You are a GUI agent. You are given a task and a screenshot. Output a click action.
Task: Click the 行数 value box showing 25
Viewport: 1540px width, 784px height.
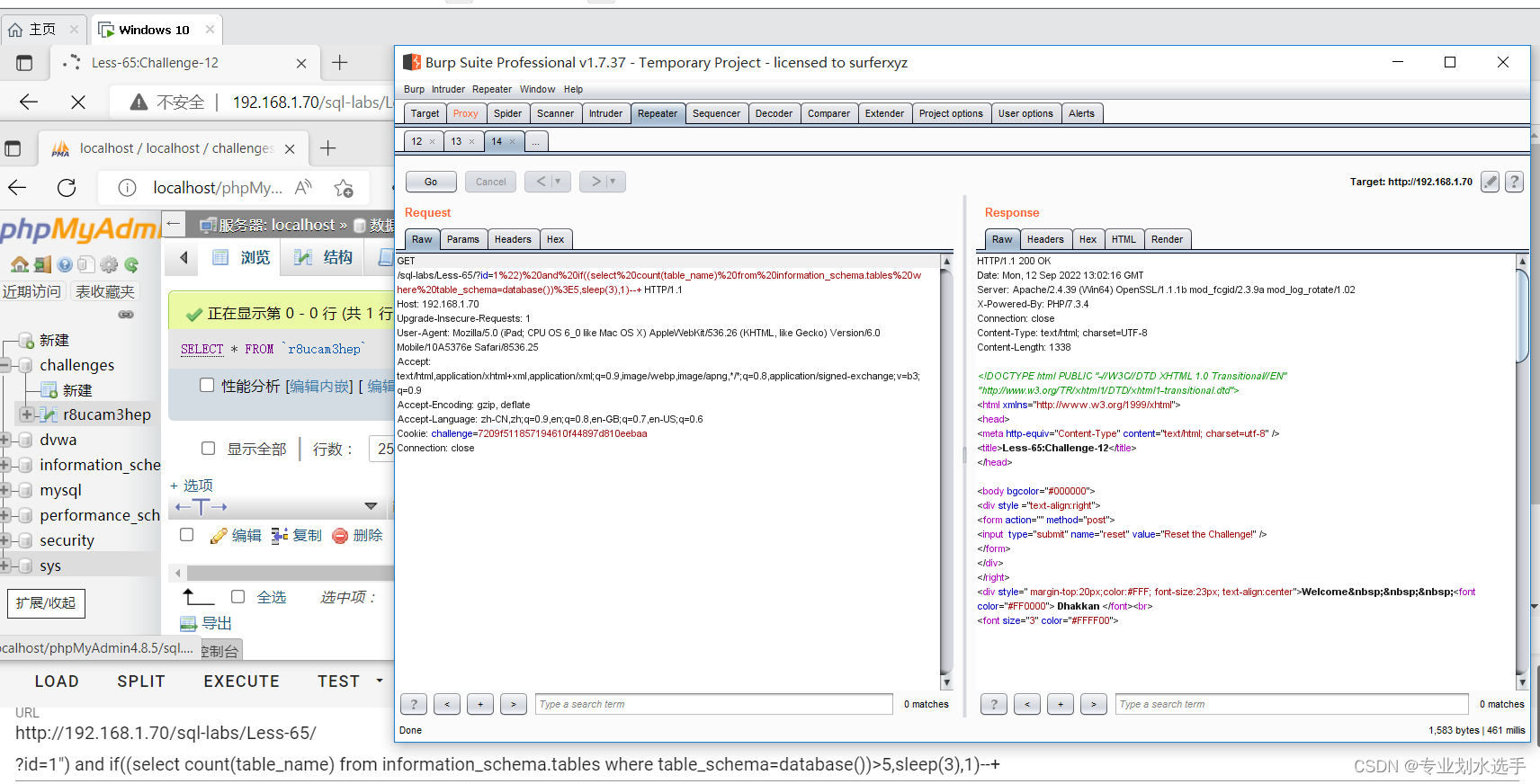click(383, 449)
